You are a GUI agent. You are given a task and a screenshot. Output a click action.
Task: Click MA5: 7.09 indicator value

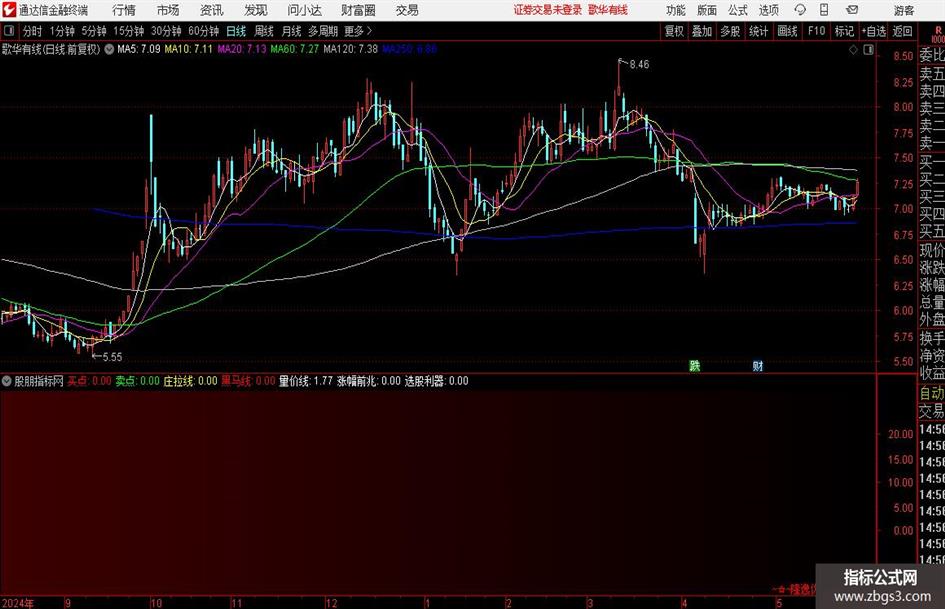pos(139,49)
